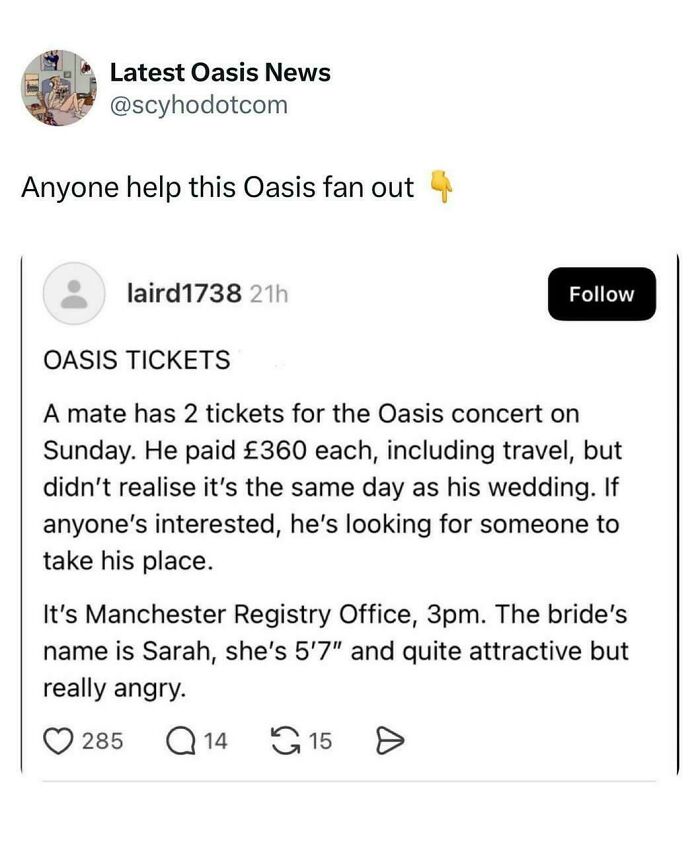Click the Manchester Registry Office paragraph
This screenshot has height=846, width=700.
pyautogui.click(x=334, y=632)
